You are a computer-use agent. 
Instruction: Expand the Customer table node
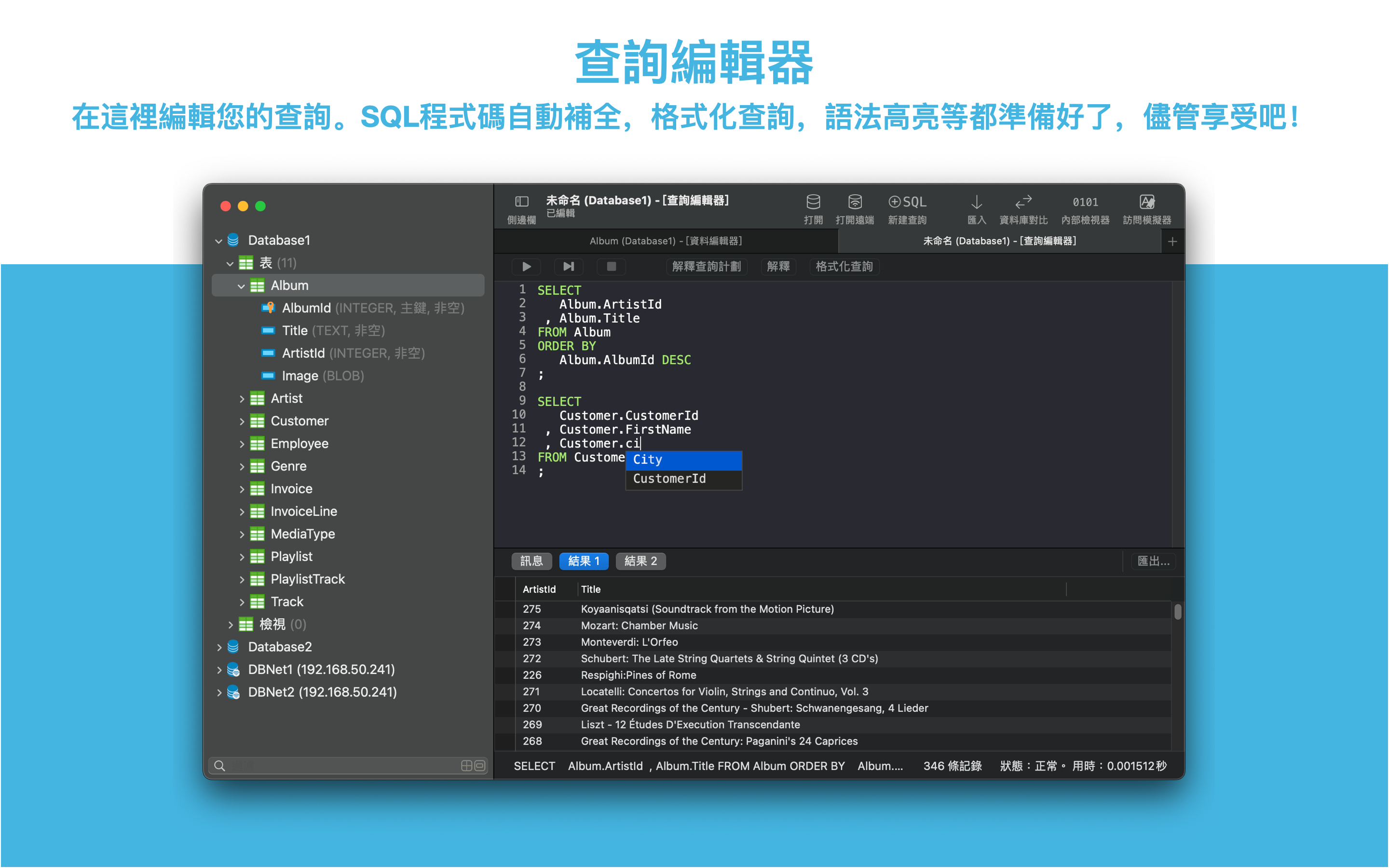point(242,421)
